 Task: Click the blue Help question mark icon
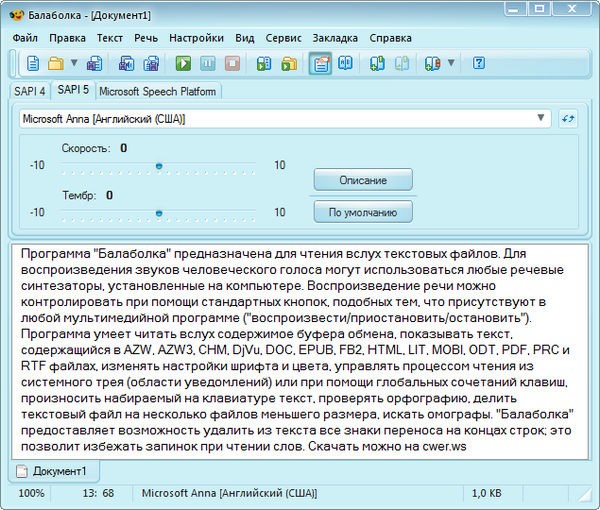pyautogui.click(x=479, y=64)
